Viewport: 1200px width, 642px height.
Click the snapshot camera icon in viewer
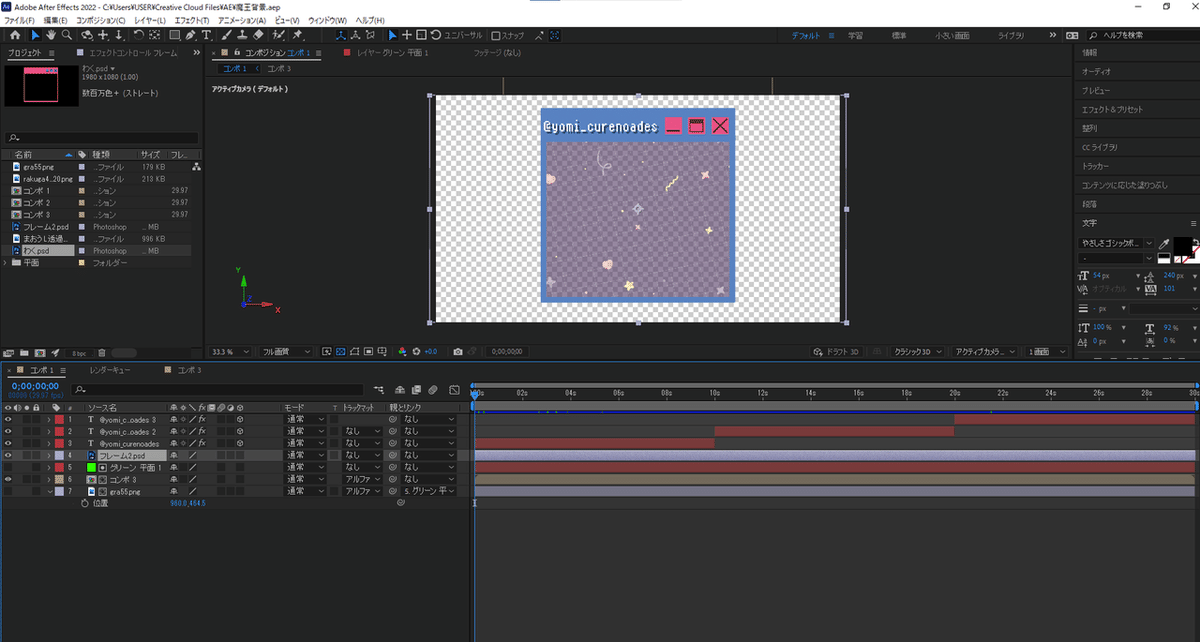457,352
